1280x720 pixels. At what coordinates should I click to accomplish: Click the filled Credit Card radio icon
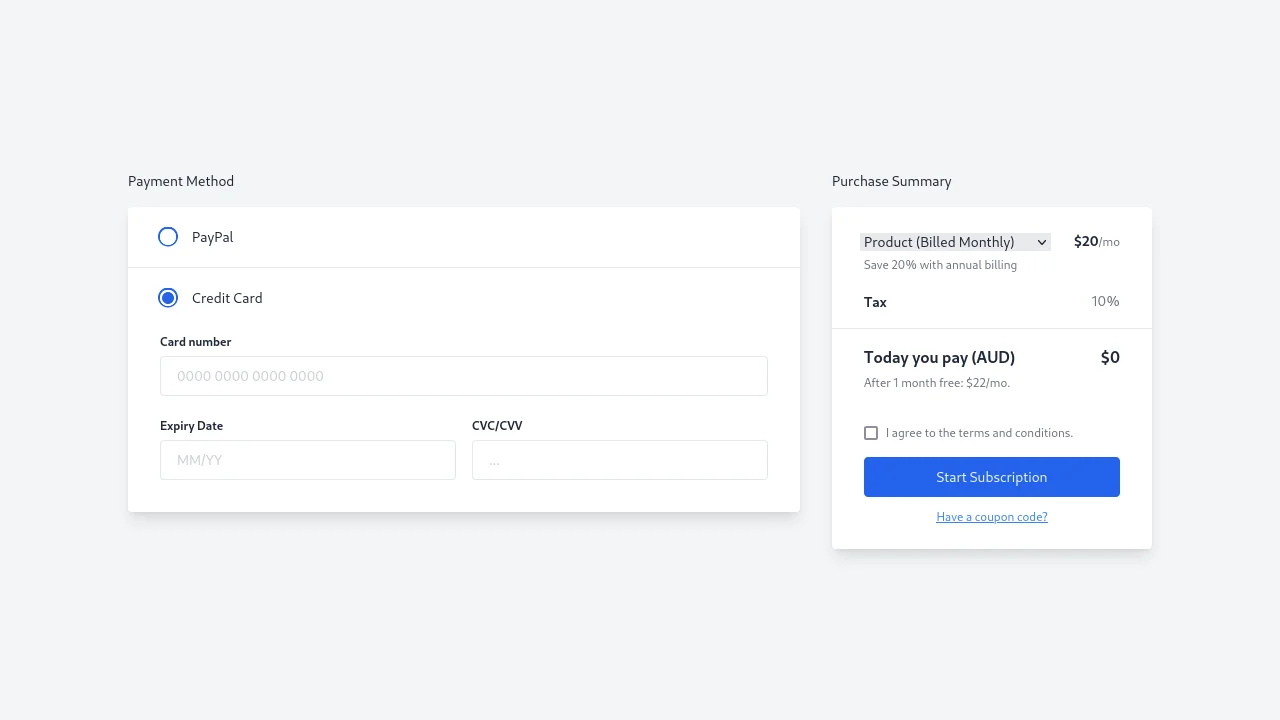168,297
